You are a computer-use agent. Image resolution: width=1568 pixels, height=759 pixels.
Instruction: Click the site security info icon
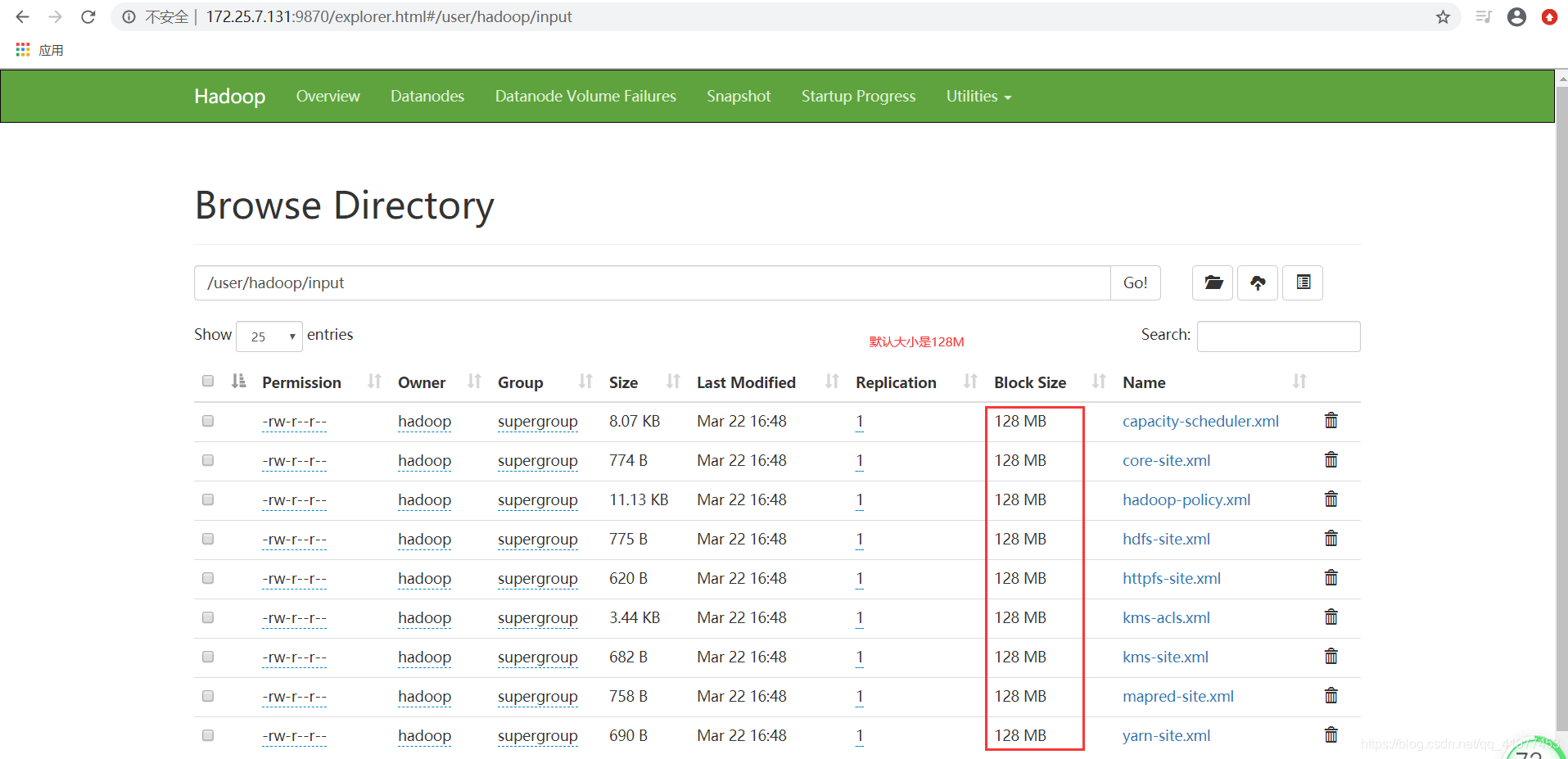point(129,16)
